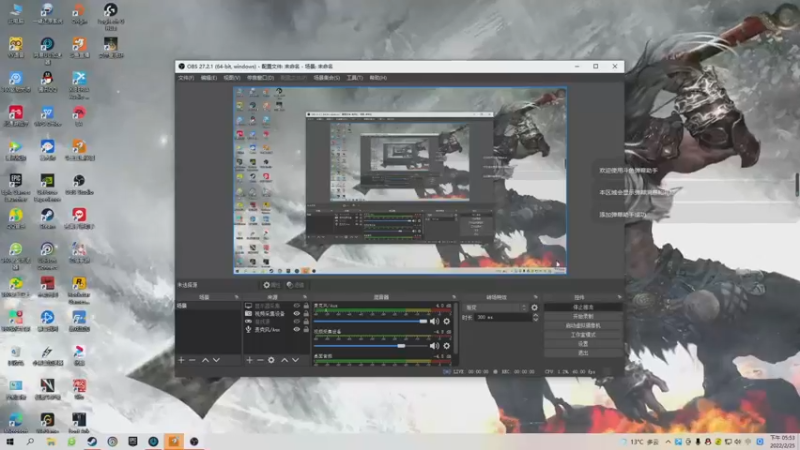Select the GeForce Experience desktop icon

coord(47,186)
